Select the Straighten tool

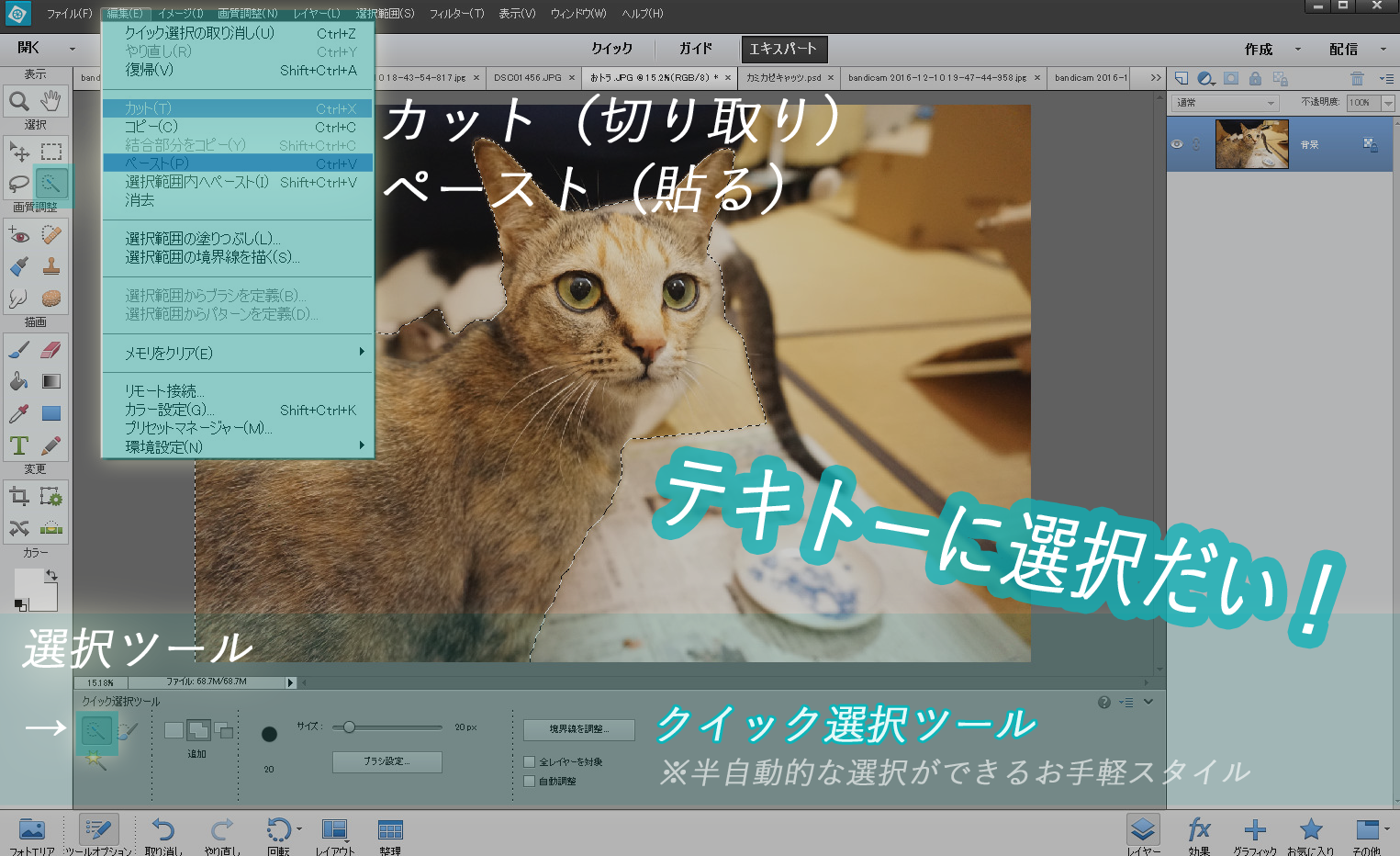51,528
